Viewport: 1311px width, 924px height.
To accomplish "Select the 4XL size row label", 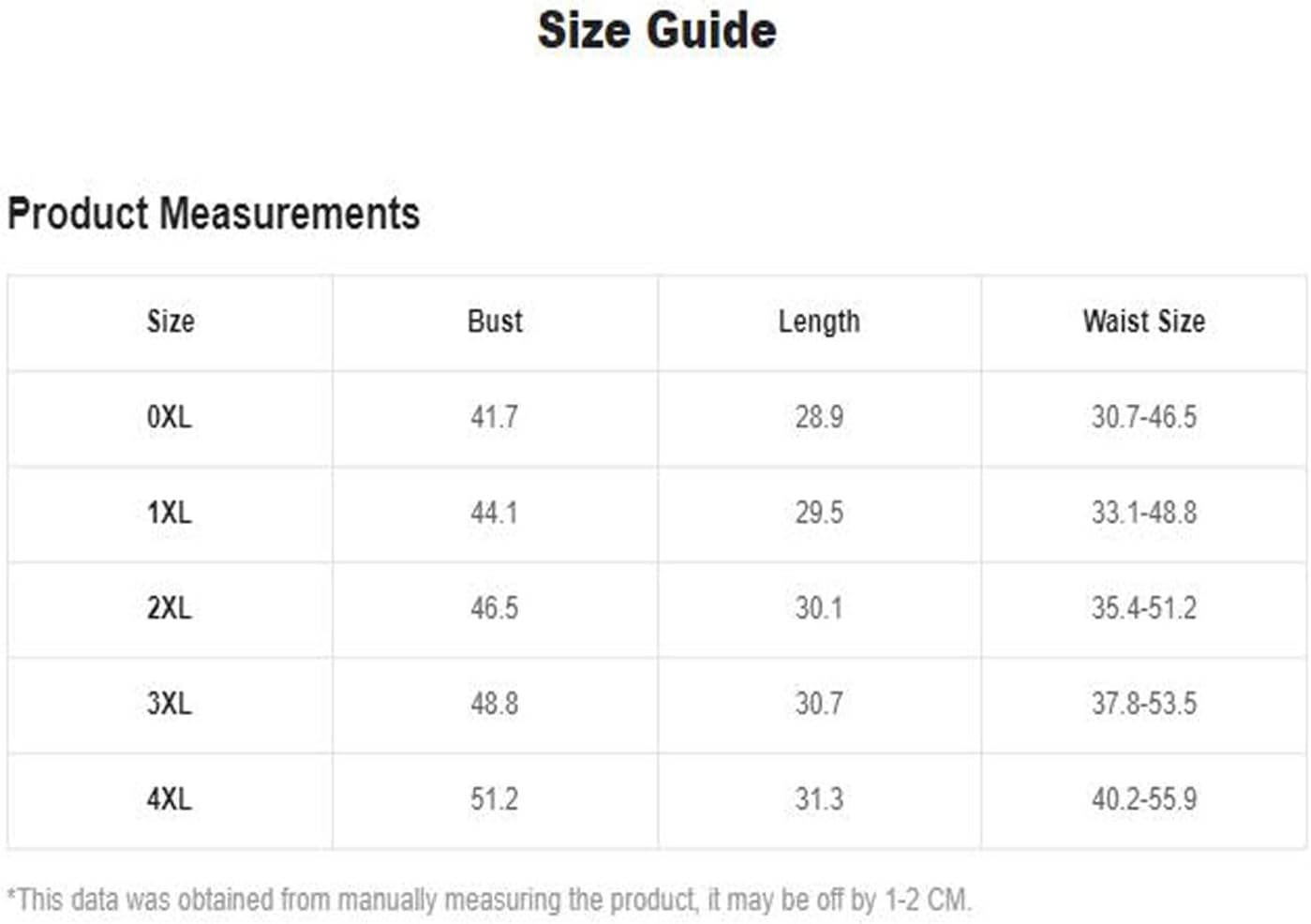I will point(170,799).
